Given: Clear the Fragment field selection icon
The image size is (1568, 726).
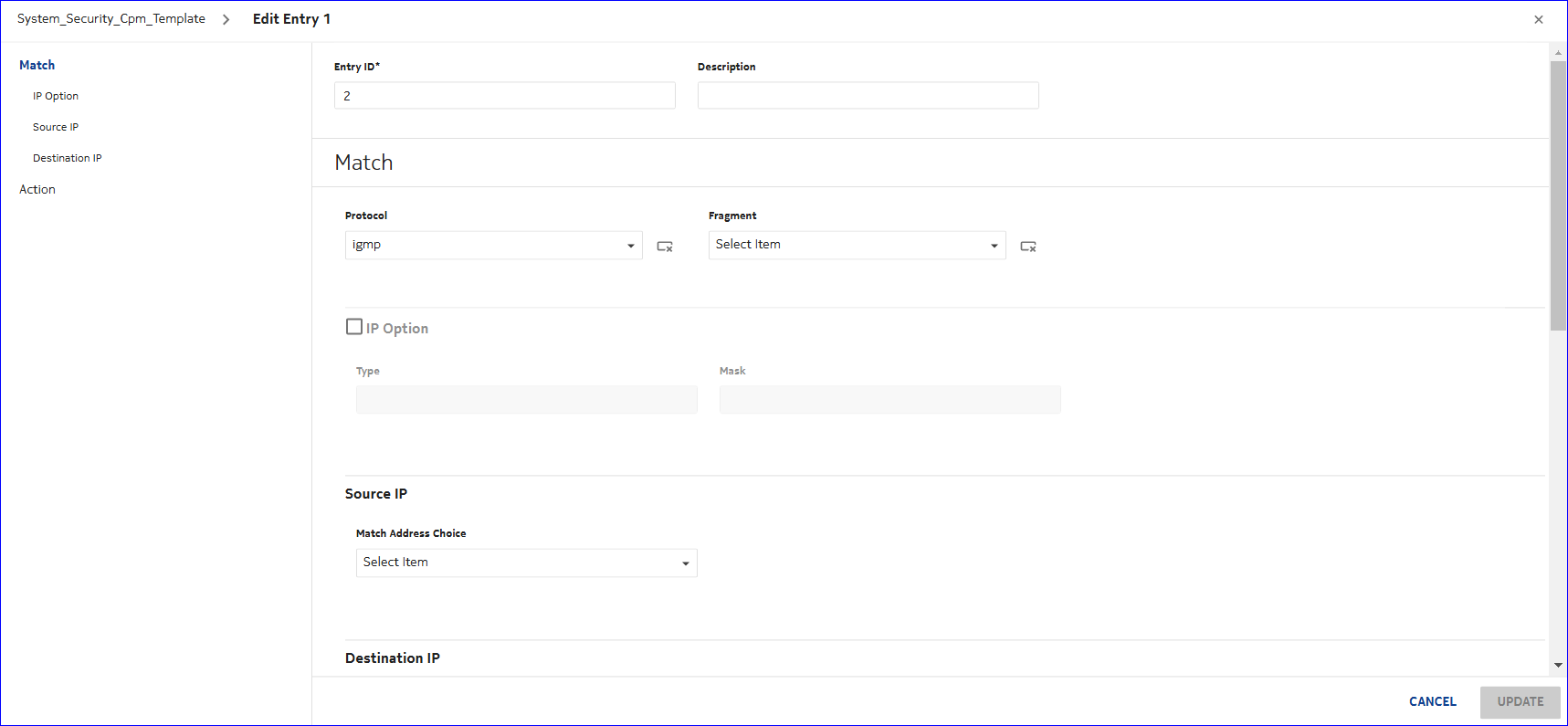Looking at the screenshot, I should (1028, 247).
